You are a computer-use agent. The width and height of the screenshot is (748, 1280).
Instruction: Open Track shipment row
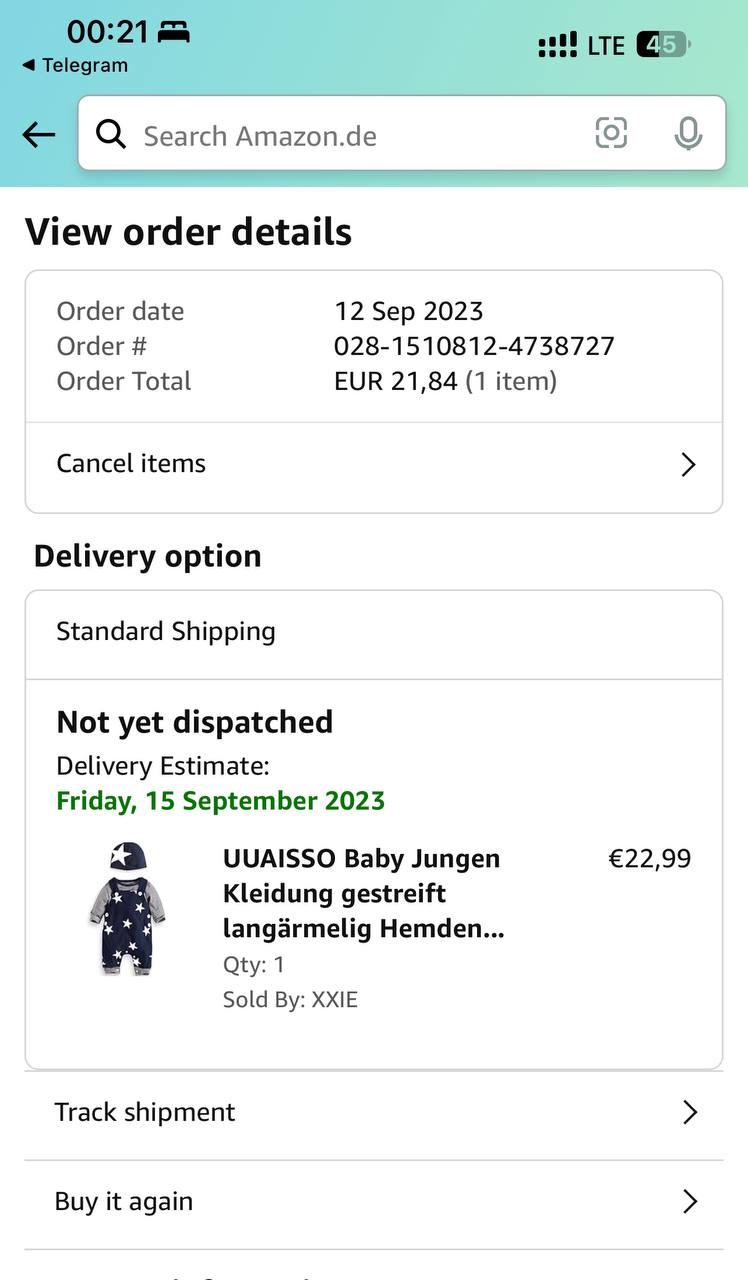coord(146,1112)
